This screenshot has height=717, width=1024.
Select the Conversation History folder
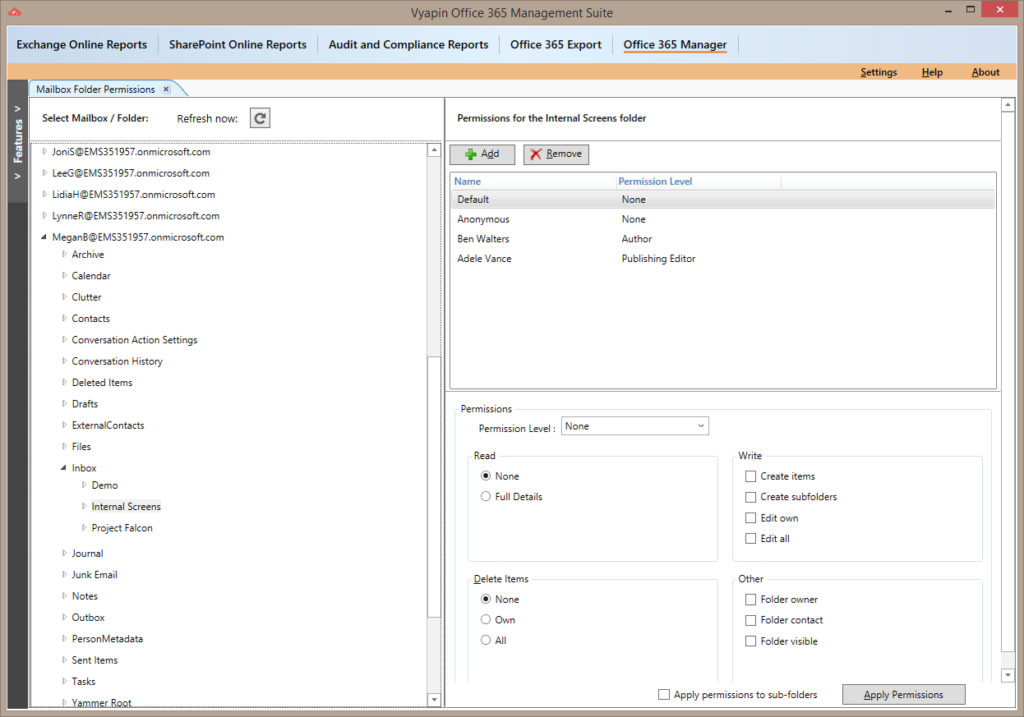pyautogui.click(x=117, y=361)
